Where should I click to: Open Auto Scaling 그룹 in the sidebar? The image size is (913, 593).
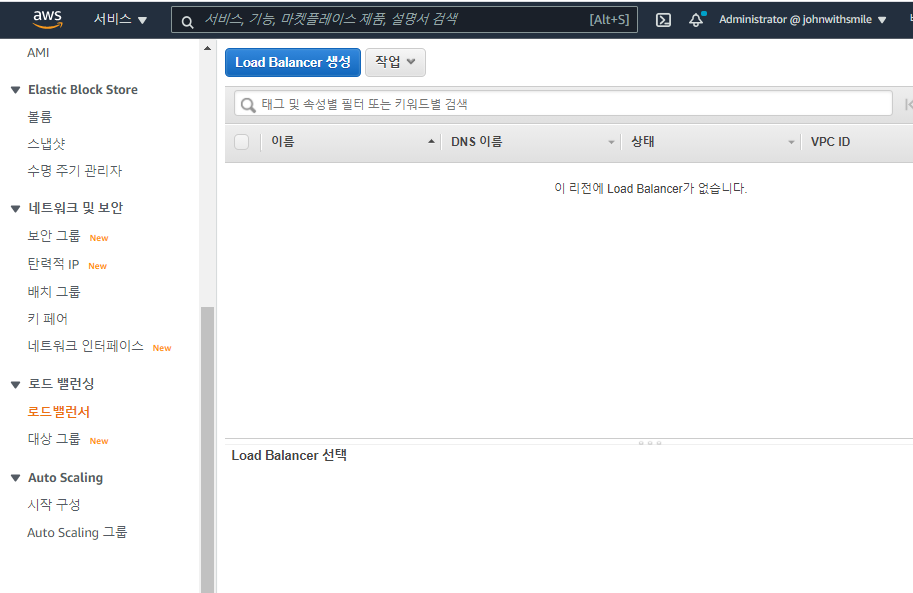point(77,532)
